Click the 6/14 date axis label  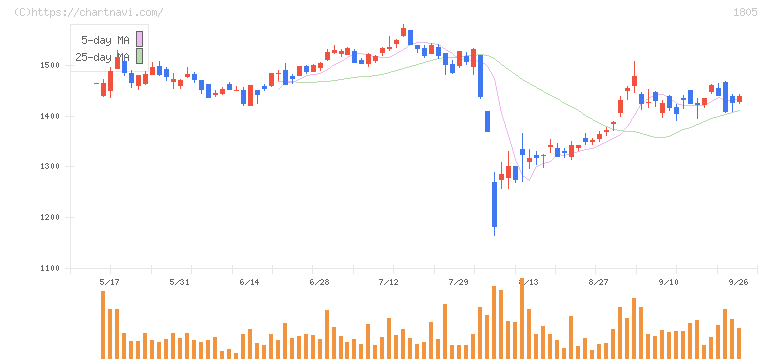pos(249,282)
